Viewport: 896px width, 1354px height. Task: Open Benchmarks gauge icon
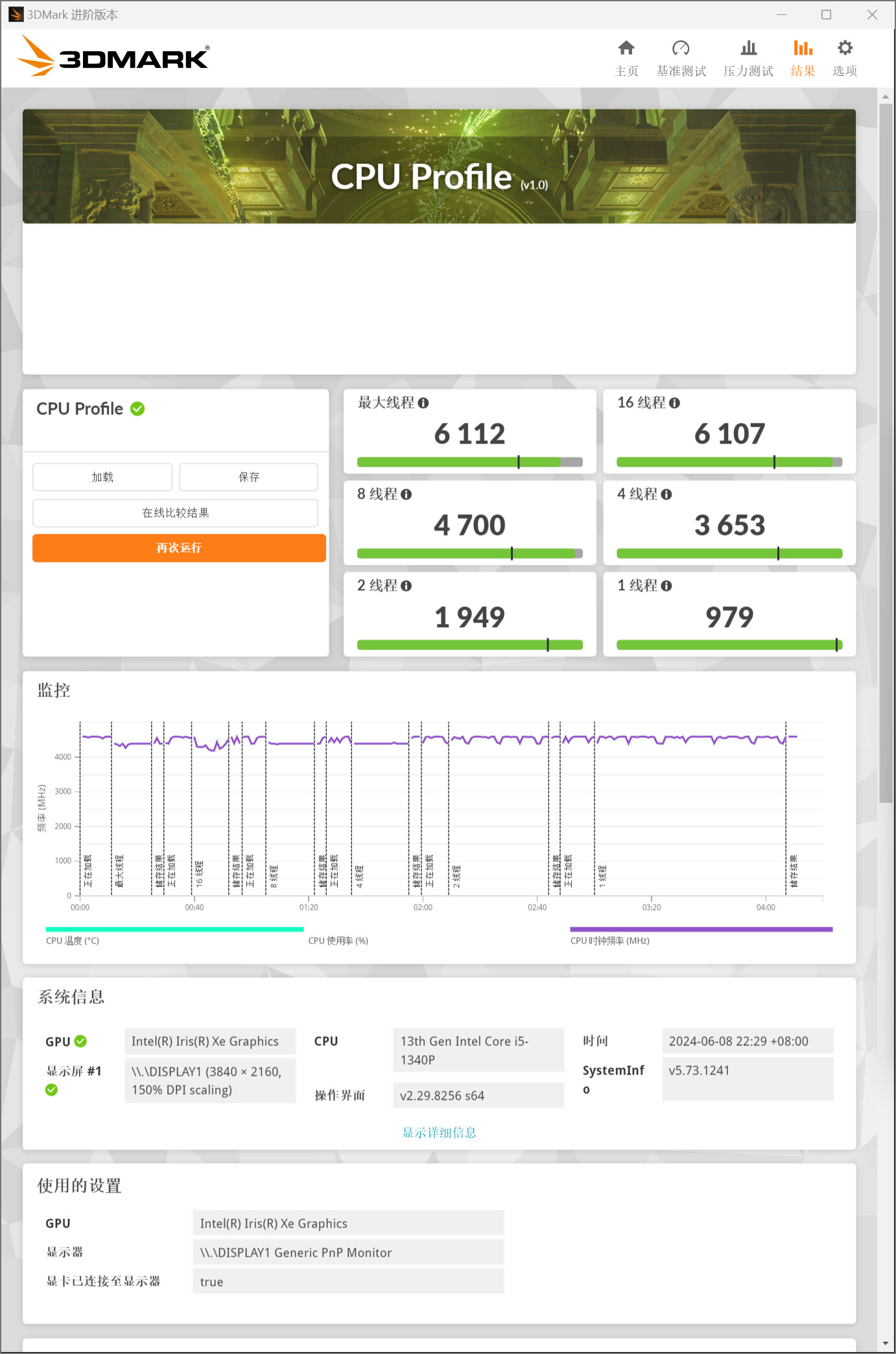[680, 49]
